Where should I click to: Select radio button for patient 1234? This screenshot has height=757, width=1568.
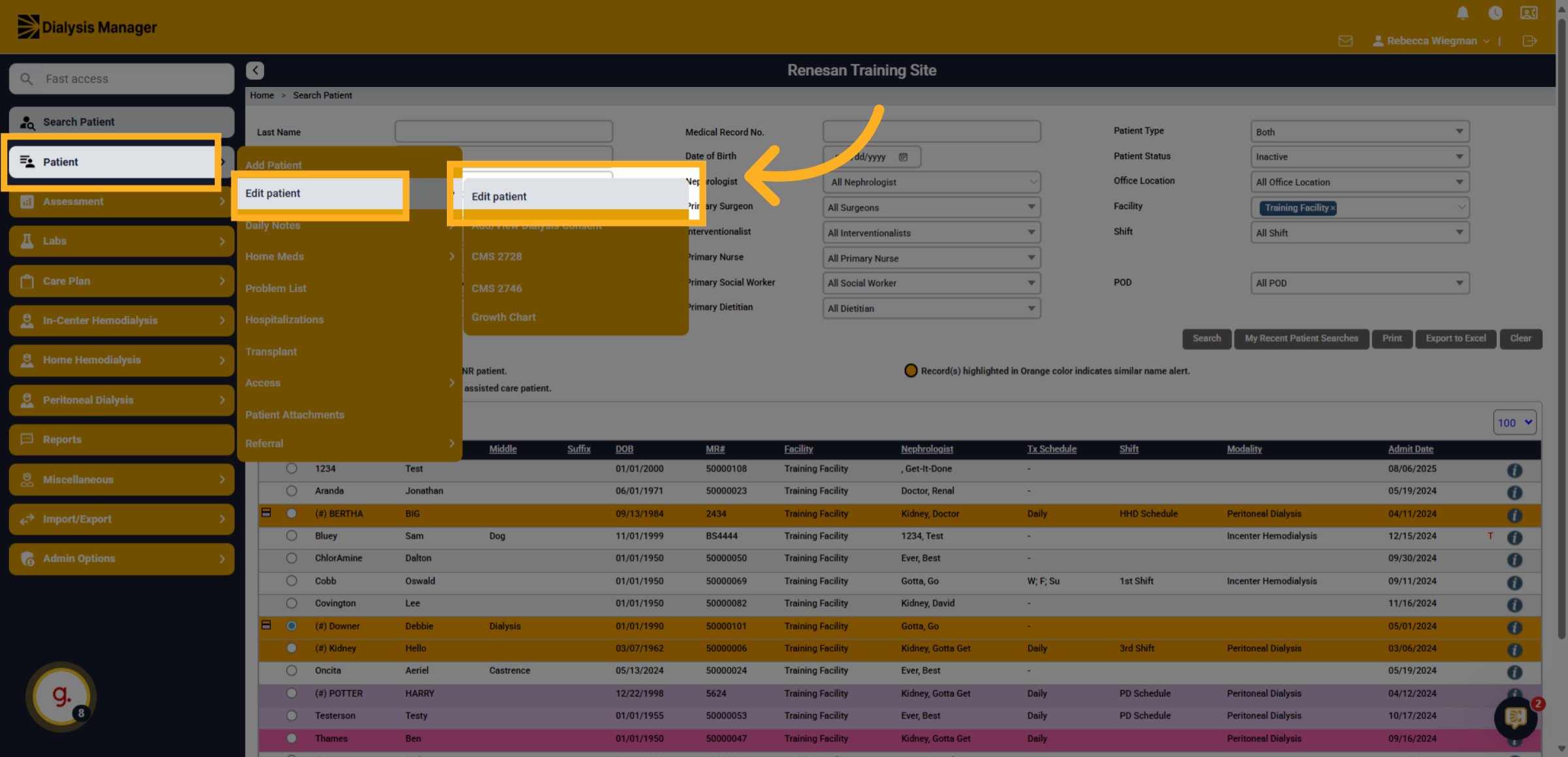click(x=291, y=468)
